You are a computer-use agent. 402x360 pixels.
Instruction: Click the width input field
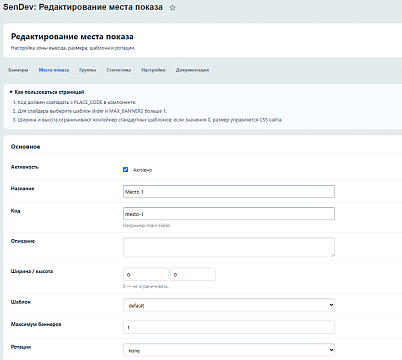pos(146,275)
